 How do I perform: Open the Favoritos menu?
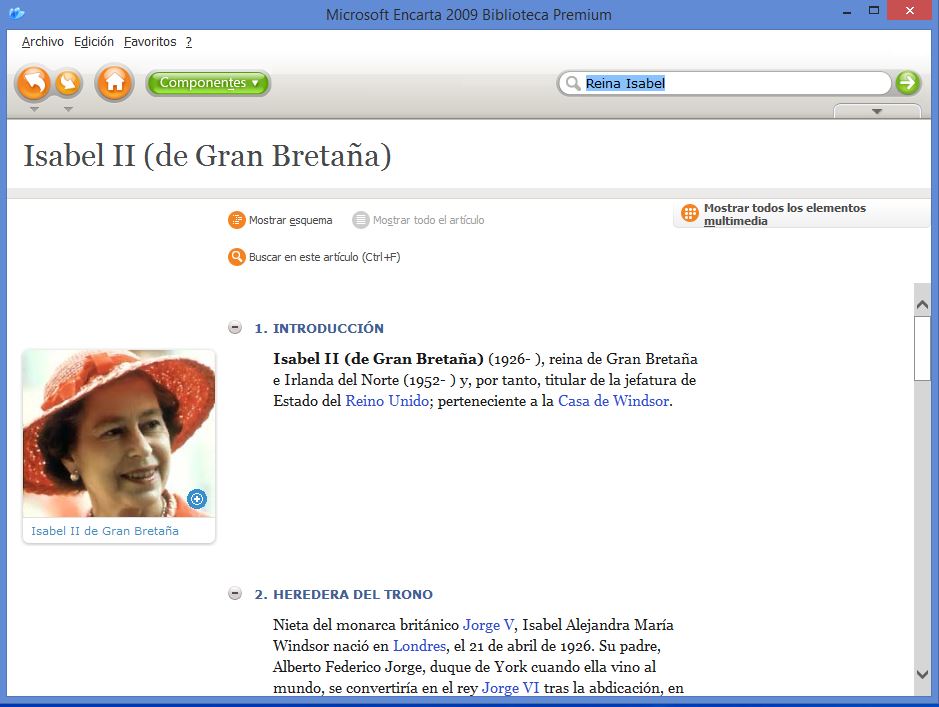(150, 42)
